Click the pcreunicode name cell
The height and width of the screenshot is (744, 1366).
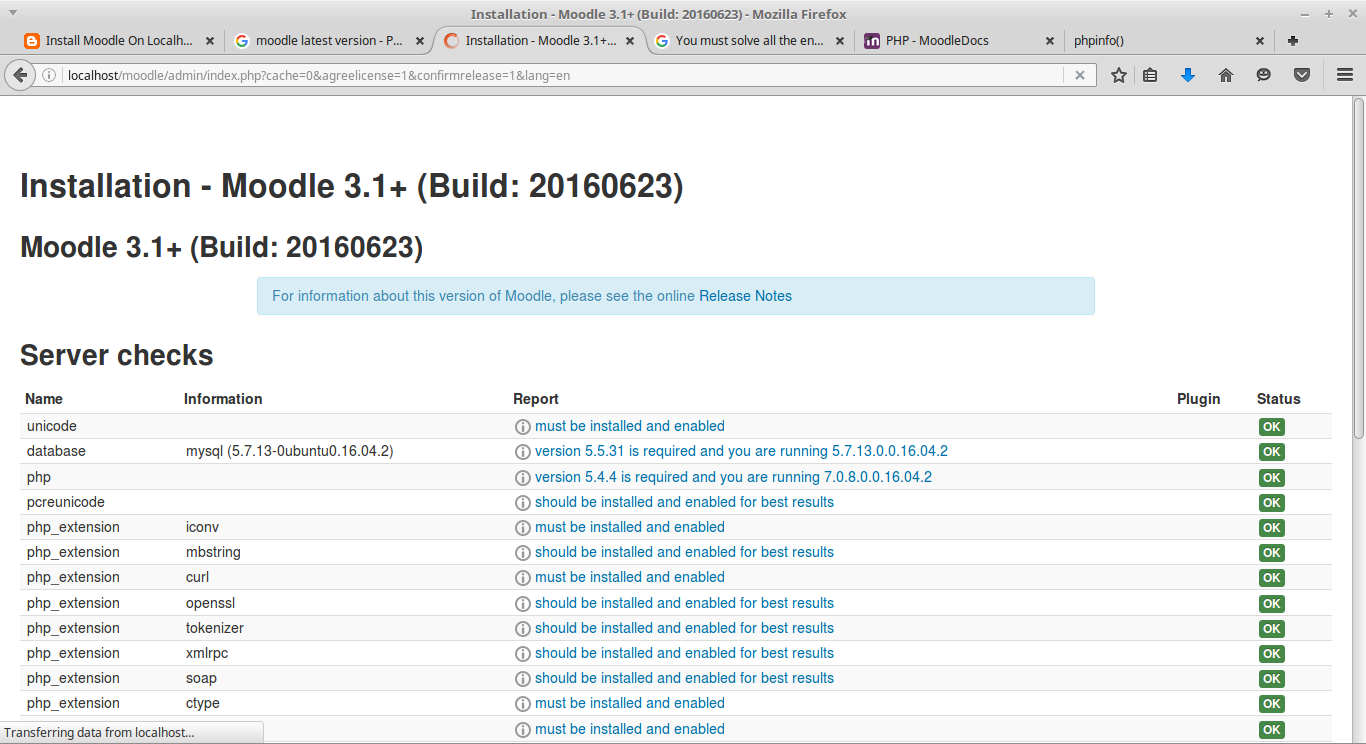66,503
